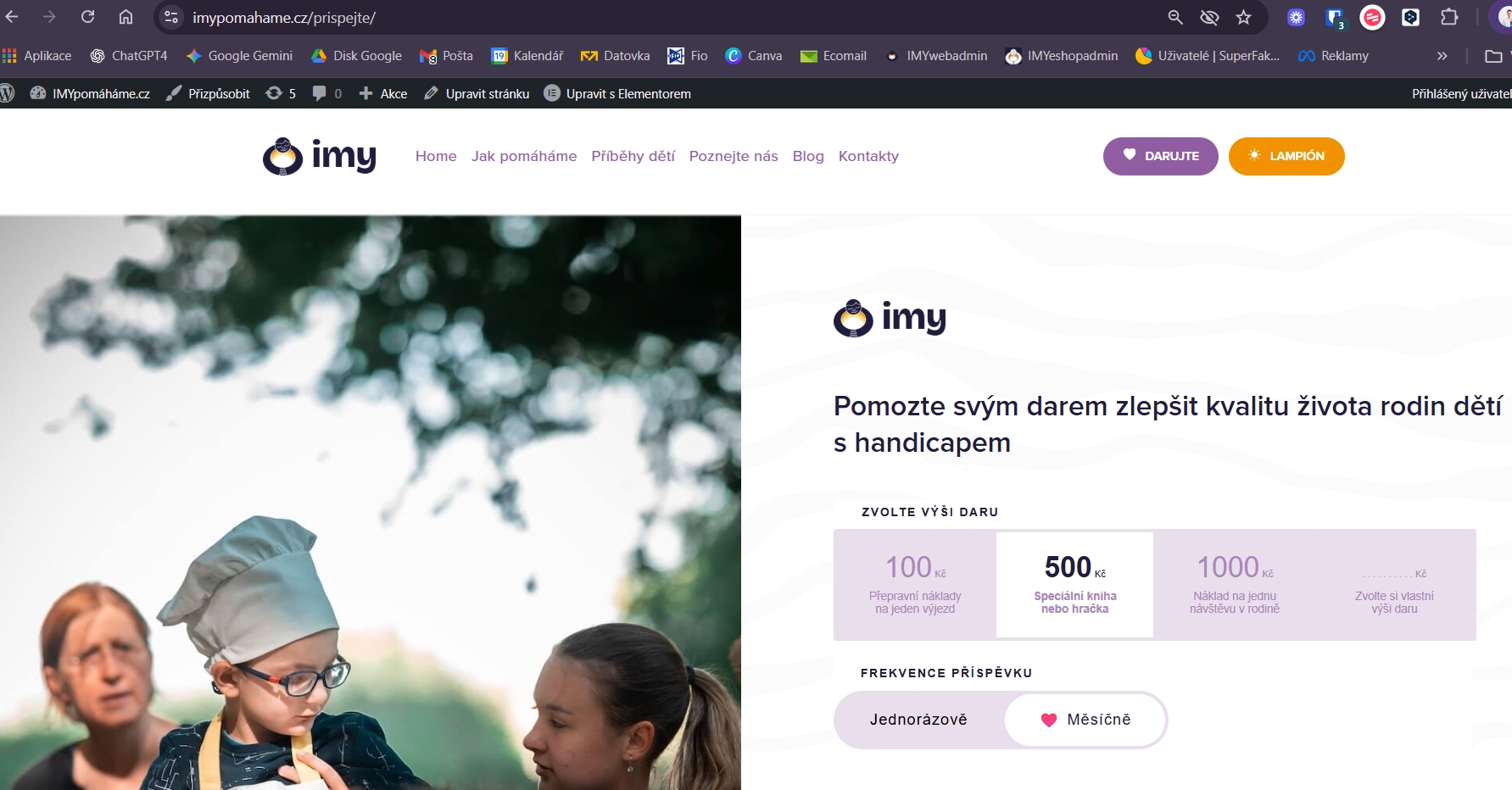Open the Jak pomáháme navigation link

pyautogui.click(x=524, y=156)
